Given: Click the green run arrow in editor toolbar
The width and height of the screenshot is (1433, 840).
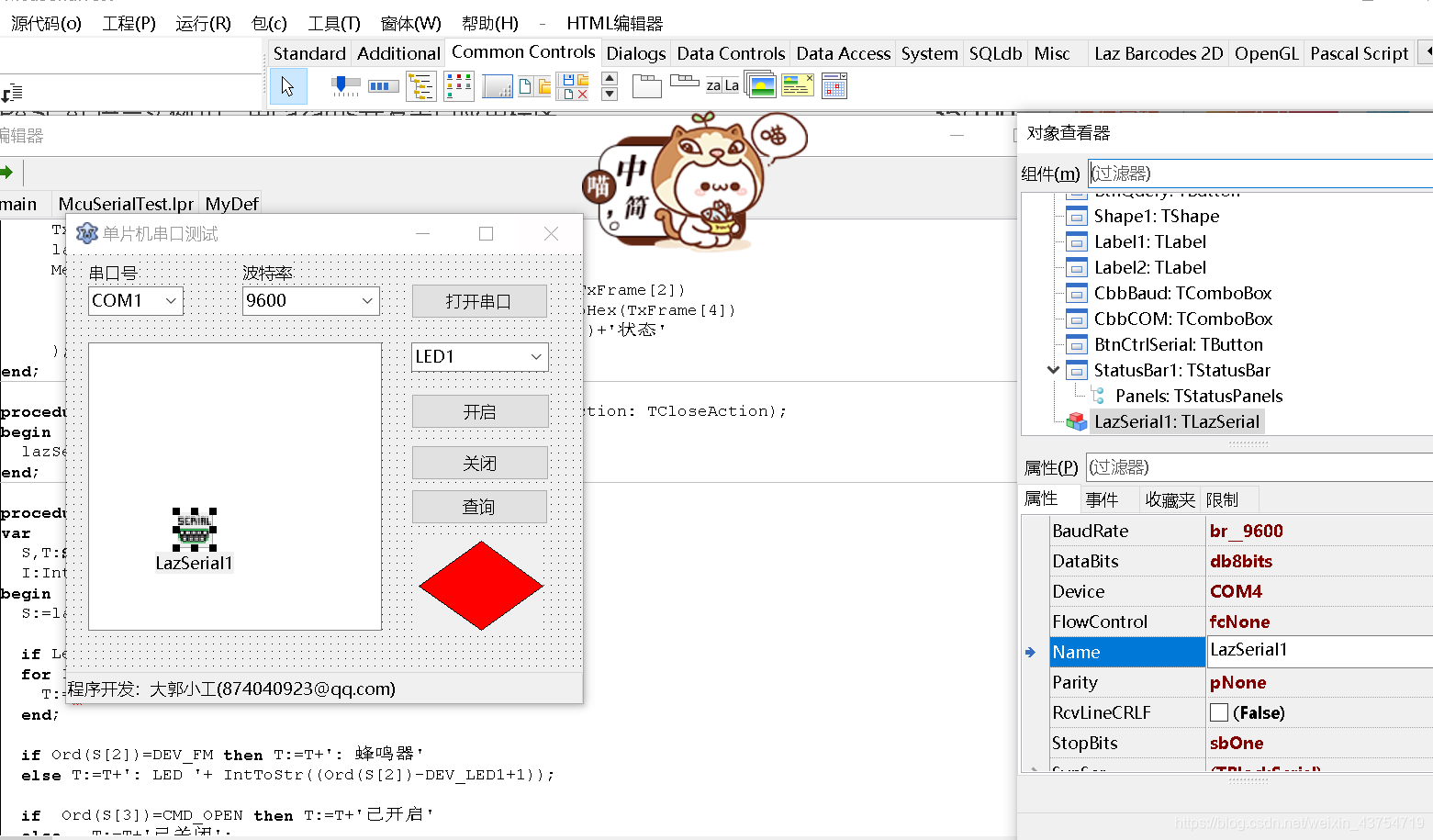Looking at the screenshot, I should tap(6, 172).
